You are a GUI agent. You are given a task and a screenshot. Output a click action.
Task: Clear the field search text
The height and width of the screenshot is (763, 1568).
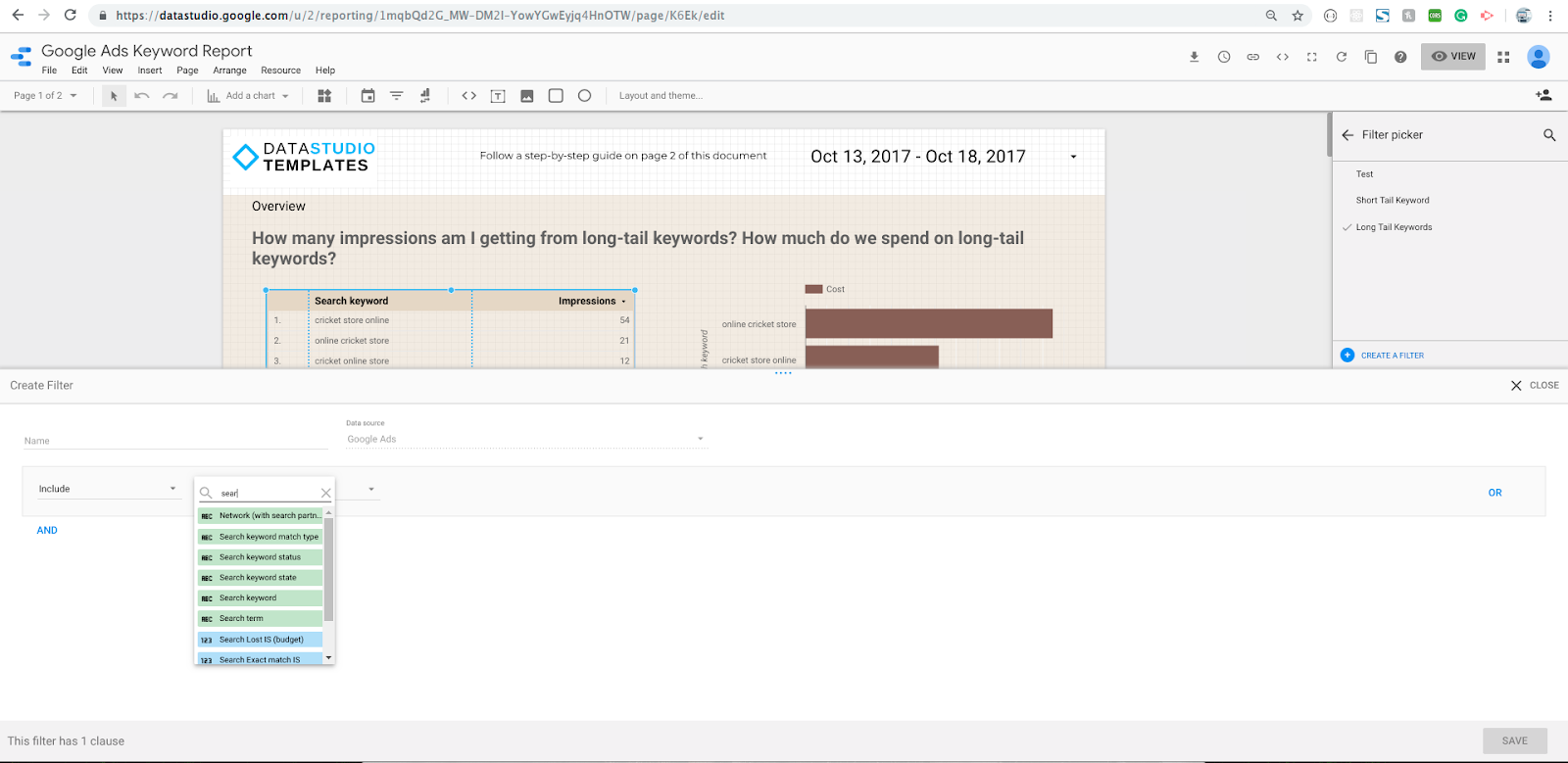pos(326,493)
